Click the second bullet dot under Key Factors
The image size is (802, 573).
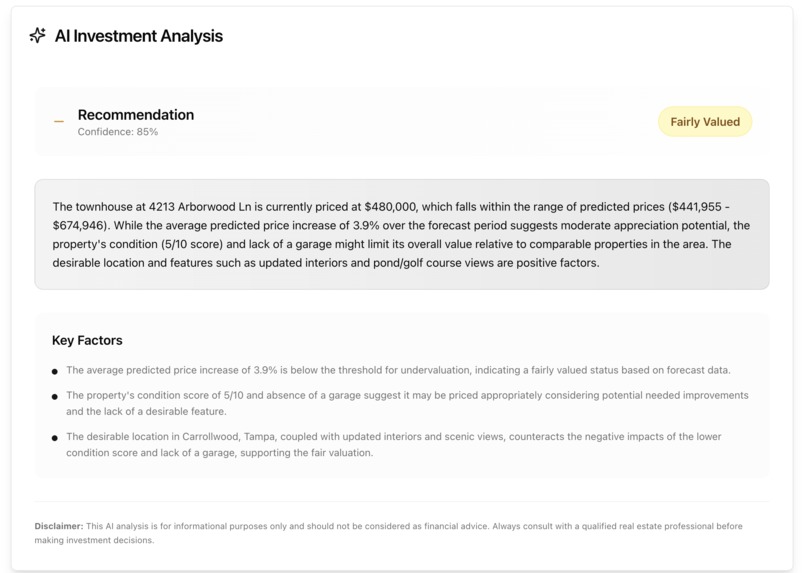(x=55, y=396)
